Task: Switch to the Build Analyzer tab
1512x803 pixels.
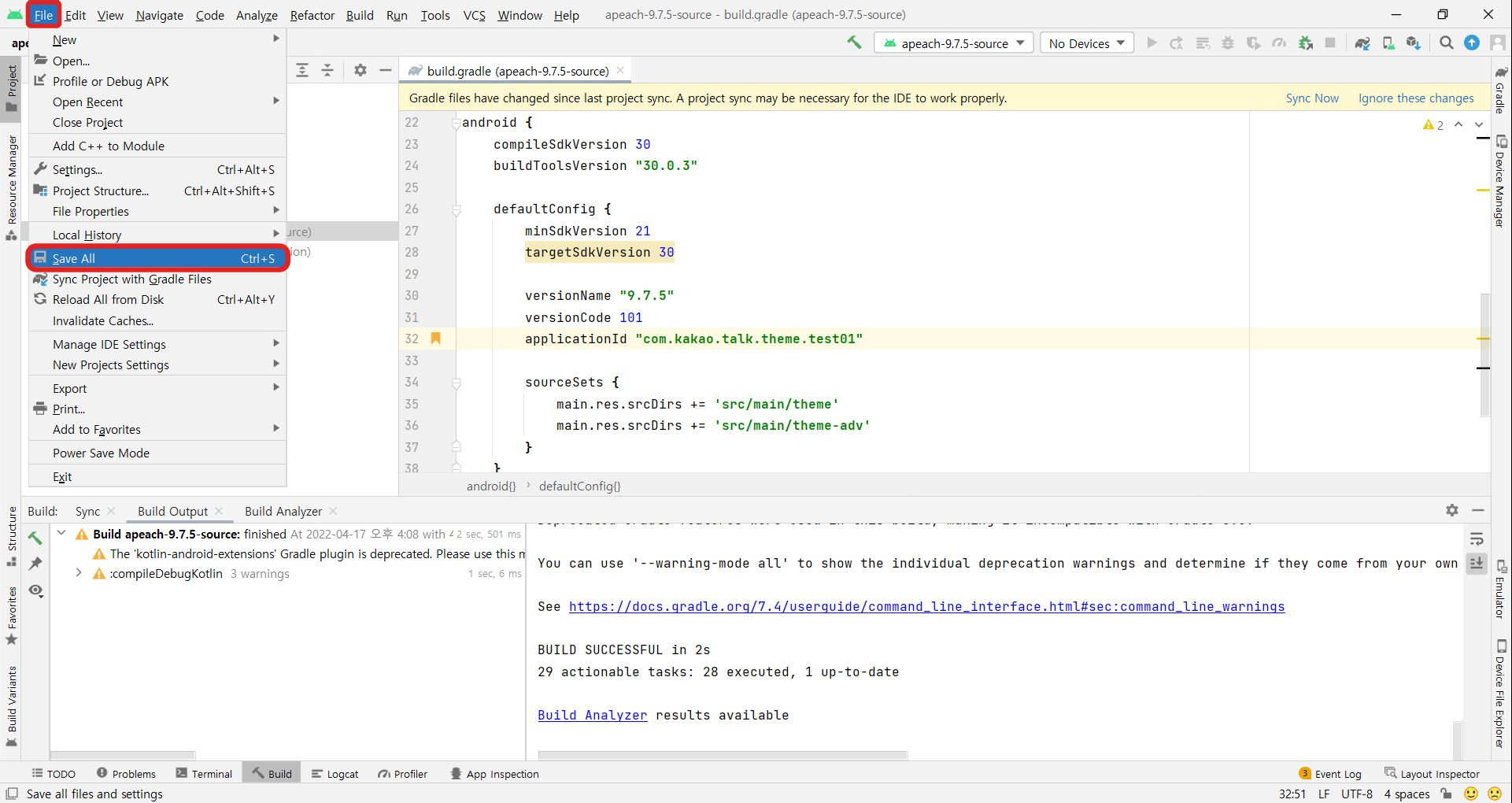Action: pyautogui.click(x=283, y=511)
